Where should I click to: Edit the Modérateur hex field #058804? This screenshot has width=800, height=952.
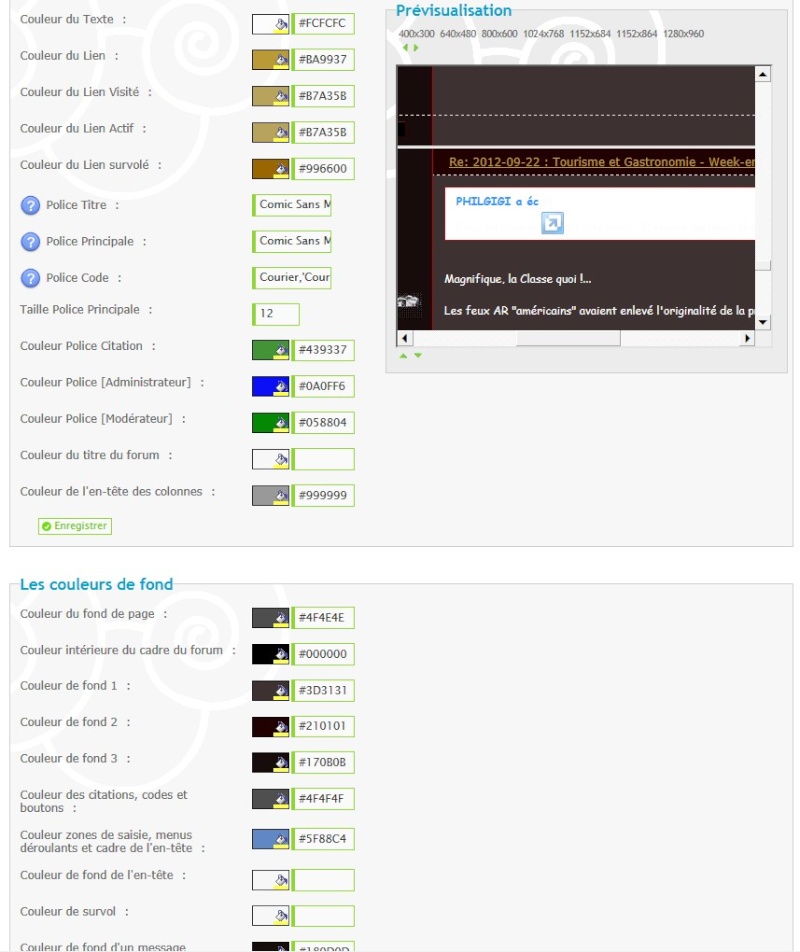(323, 423)
